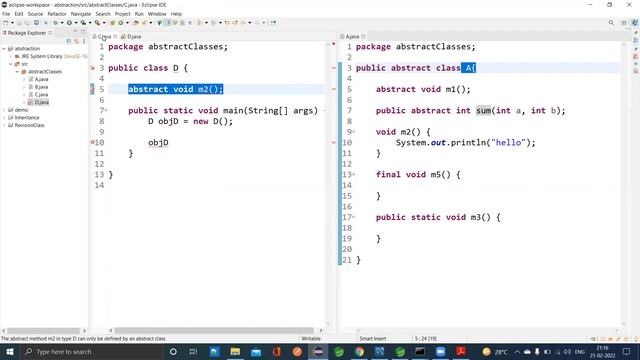Expand the JRE System Library node

pos(11,56)
